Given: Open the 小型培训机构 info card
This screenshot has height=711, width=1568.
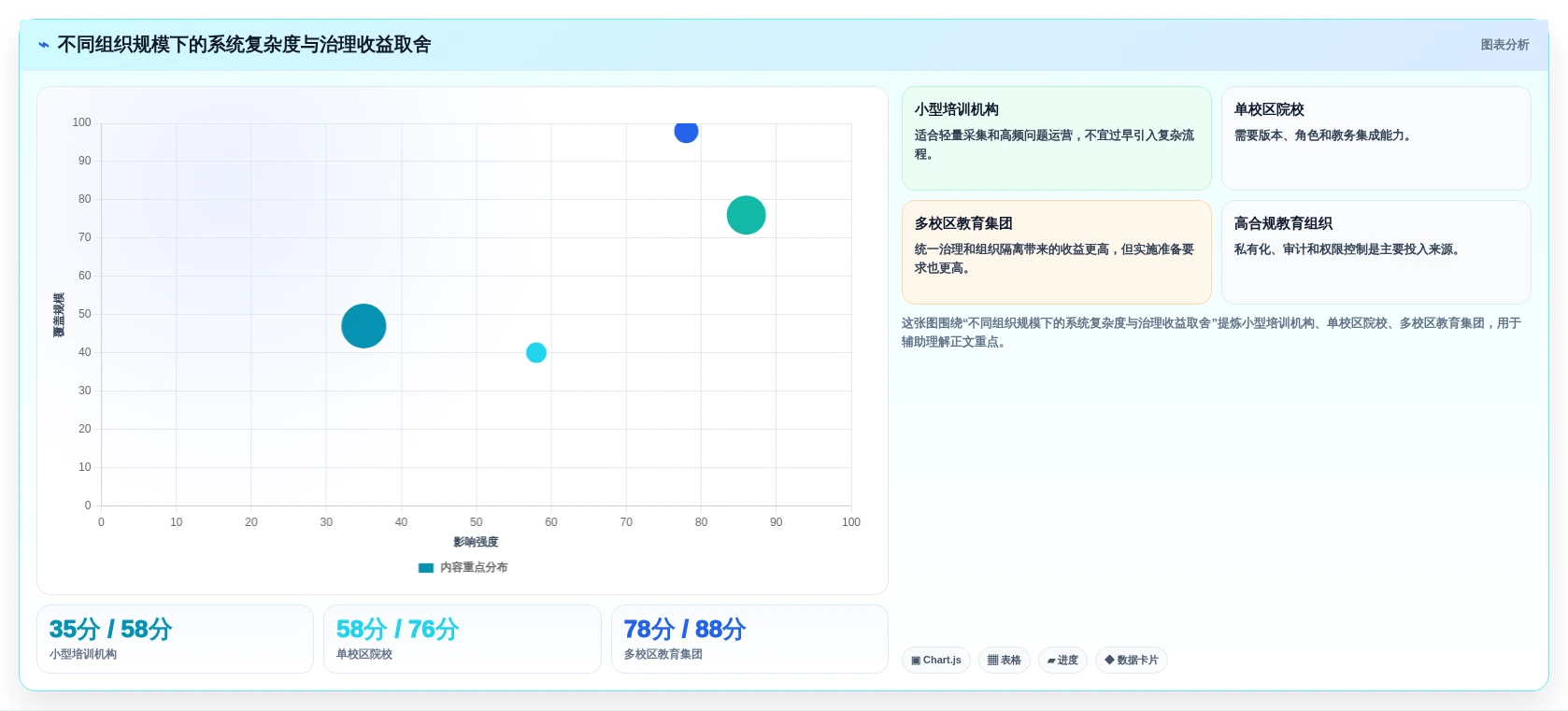Looking at the screenshot, I should coord(1056,138).
